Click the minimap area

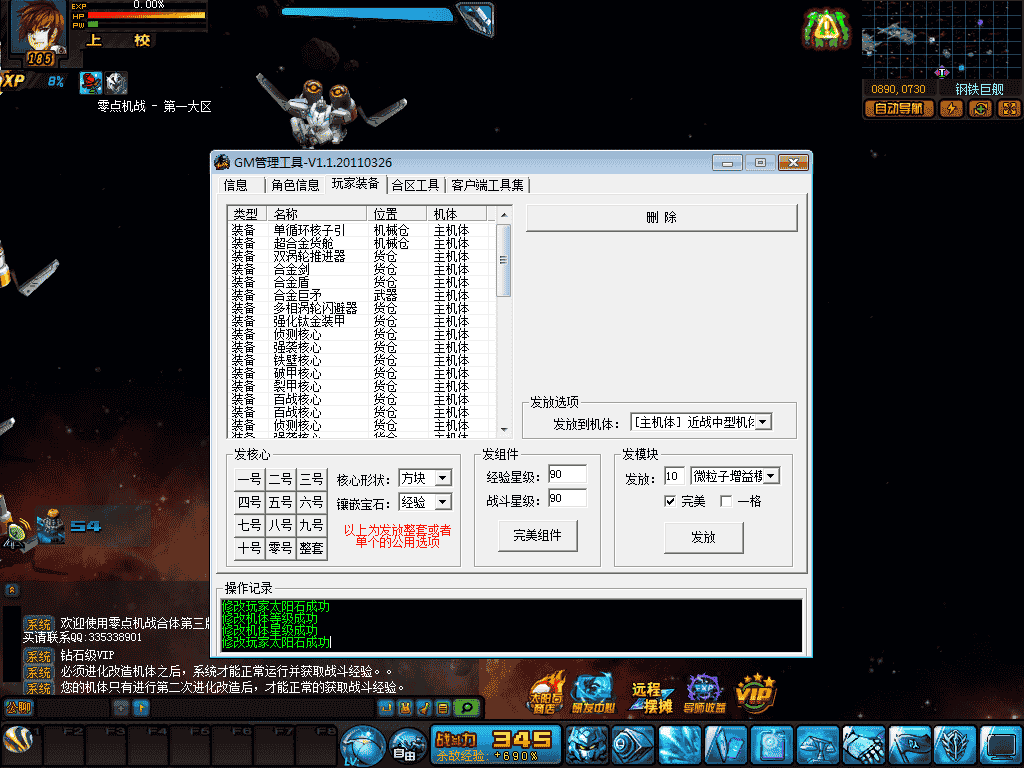942,39
